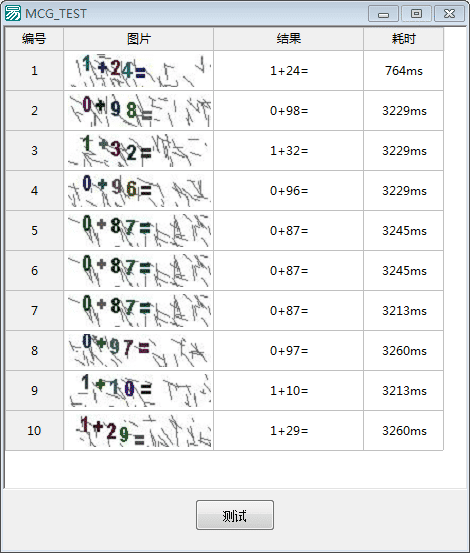Select the 图片 column header
Viewport: 470px width, 553px height.
[139, 39]
